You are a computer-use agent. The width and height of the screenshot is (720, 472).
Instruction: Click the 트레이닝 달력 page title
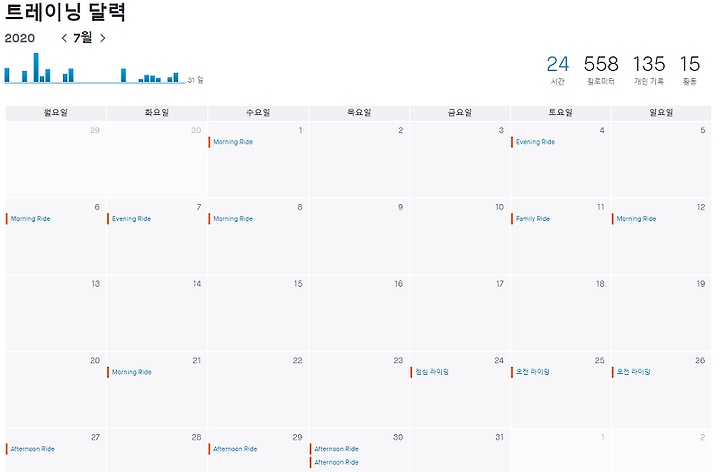[x=65, y=11]
